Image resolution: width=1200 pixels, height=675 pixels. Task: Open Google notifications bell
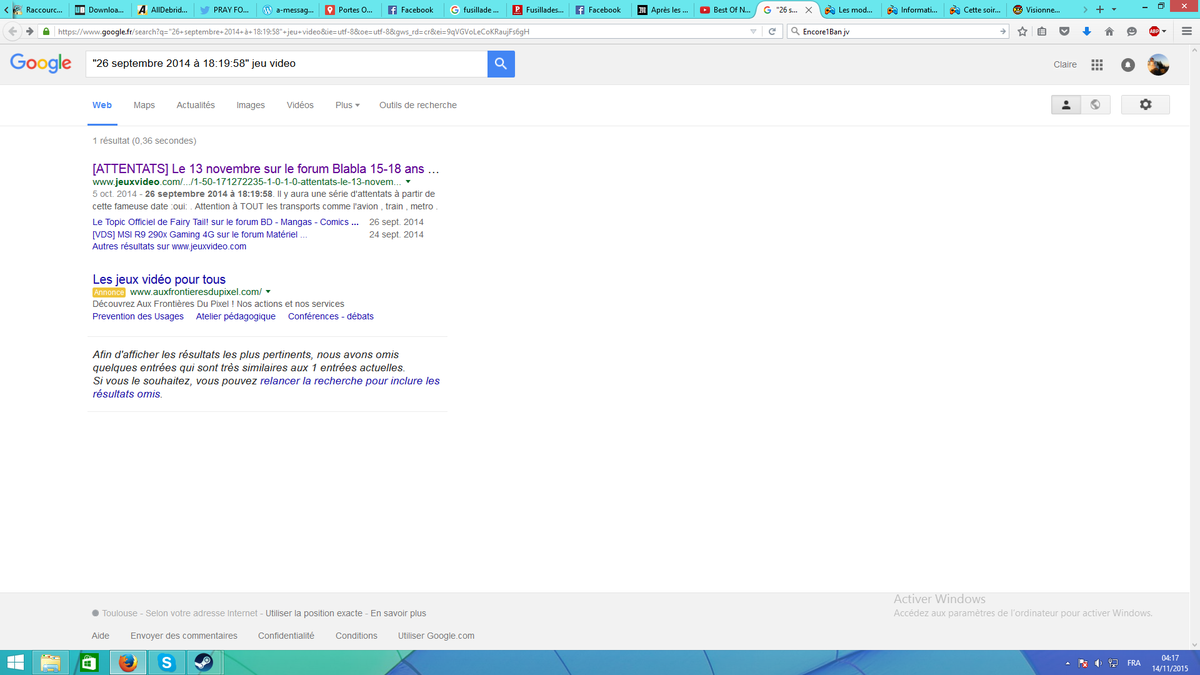(x=1127, y=65)
